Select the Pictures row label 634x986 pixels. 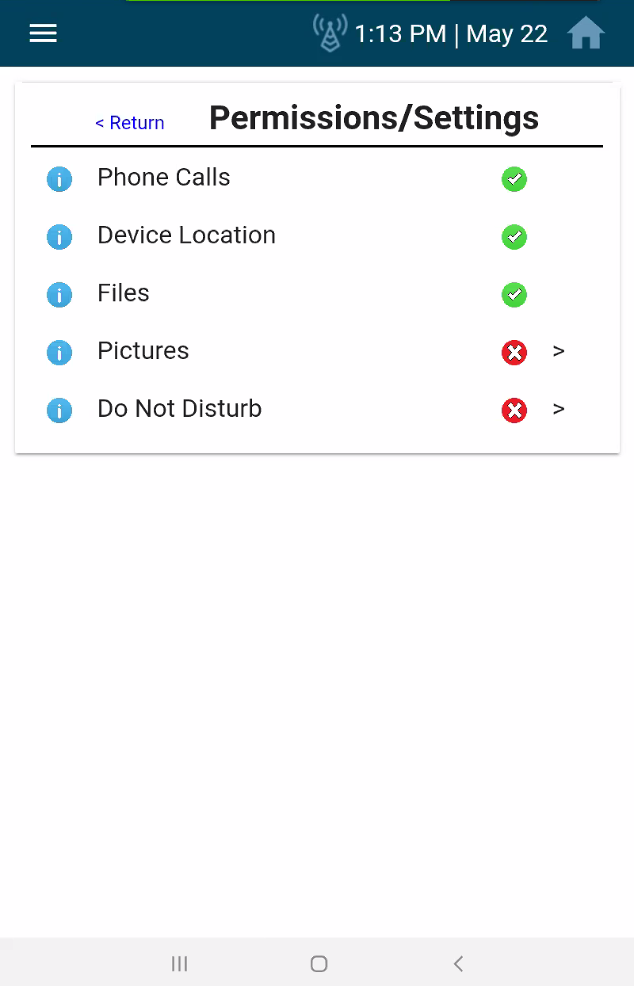(x=143, y=351)
